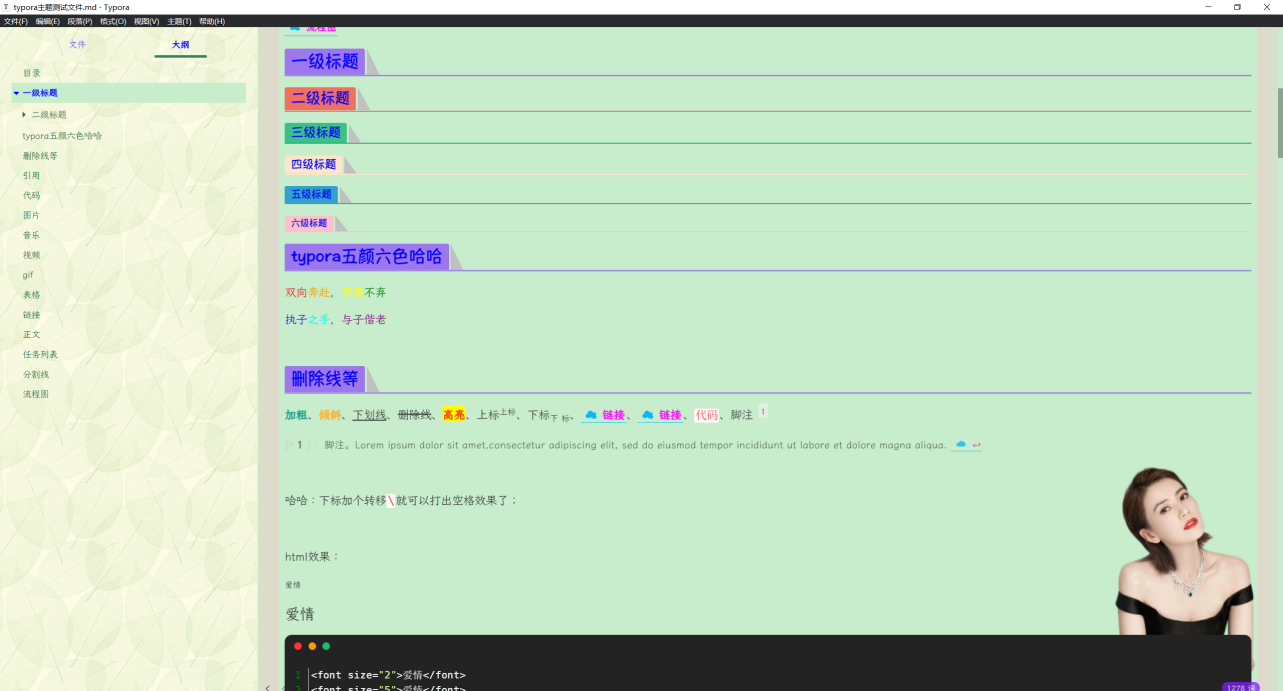Jump to 图片 outline entry
The height and width of the screenshot is (691, 1283).
(32, 215)
